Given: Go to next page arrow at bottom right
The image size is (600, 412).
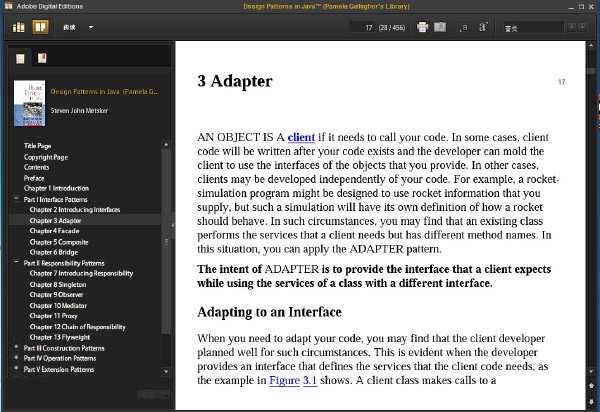Looking at the screenshot, I should pyautogui.click(x=591, y=401).
